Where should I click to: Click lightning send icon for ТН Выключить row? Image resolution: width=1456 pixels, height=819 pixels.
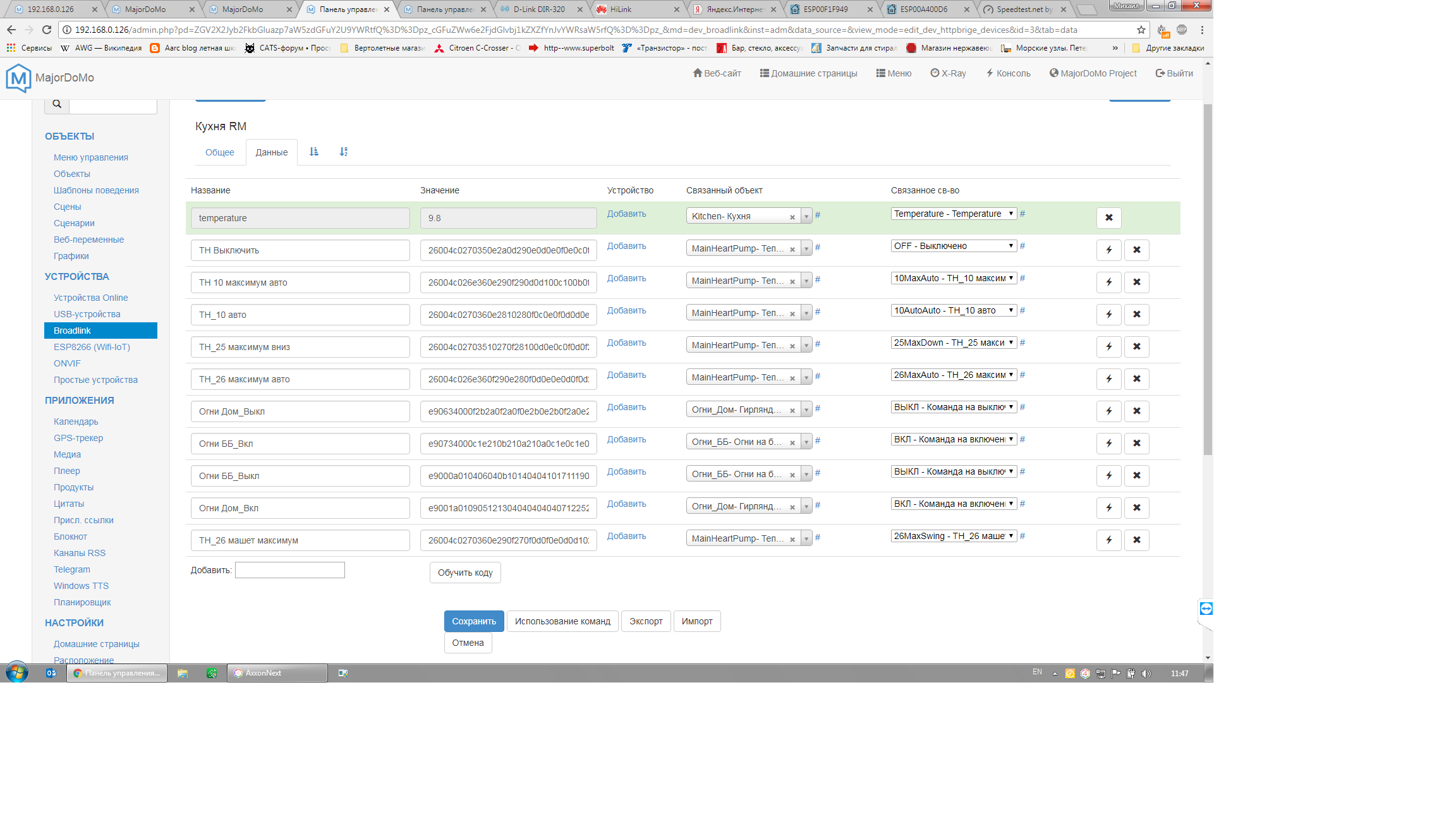(1108, 250)
